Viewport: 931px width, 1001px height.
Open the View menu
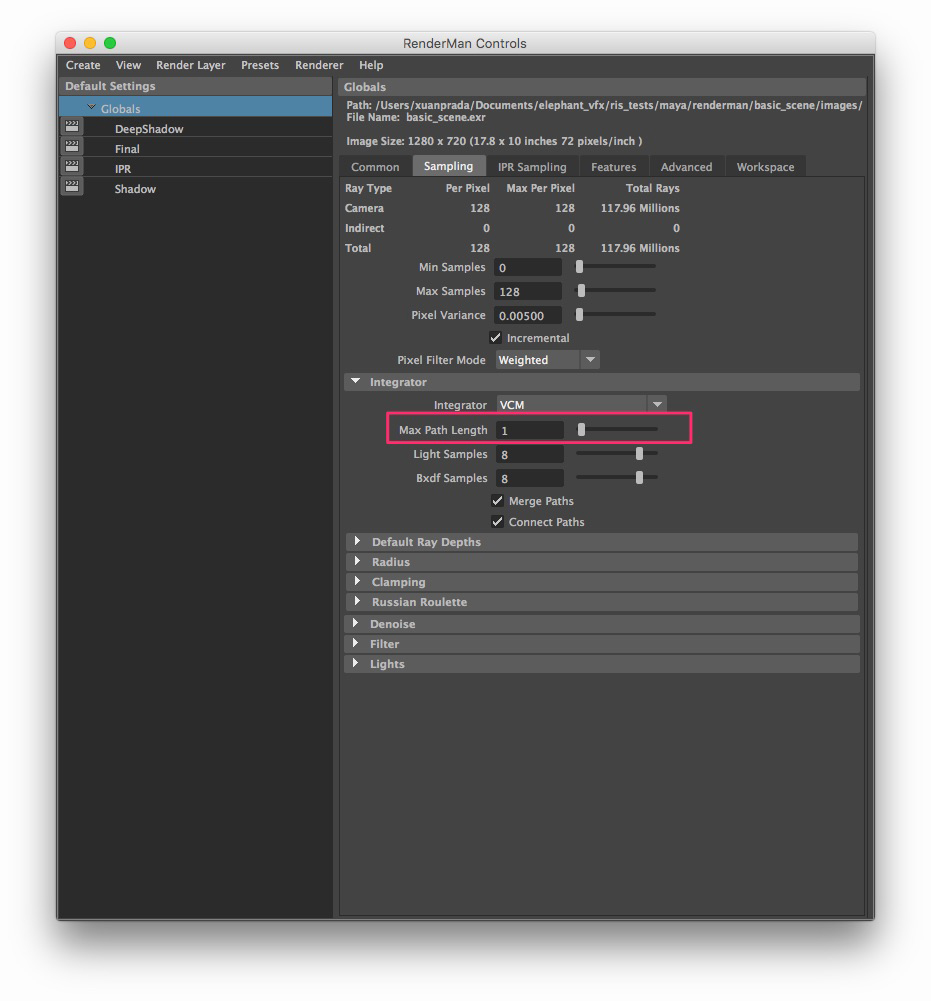click(x=128, y=65)
